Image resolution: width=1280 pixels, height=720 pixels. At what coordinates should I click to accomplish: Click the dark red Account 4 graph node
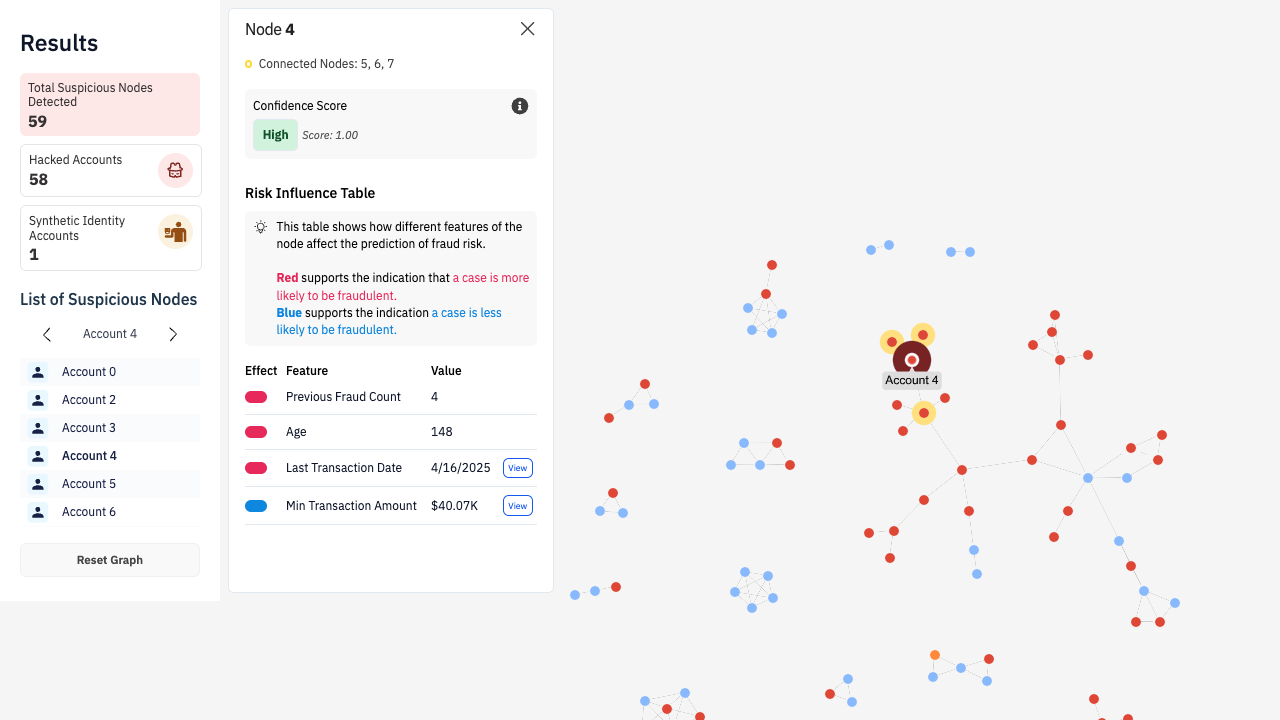click(912, 360)
